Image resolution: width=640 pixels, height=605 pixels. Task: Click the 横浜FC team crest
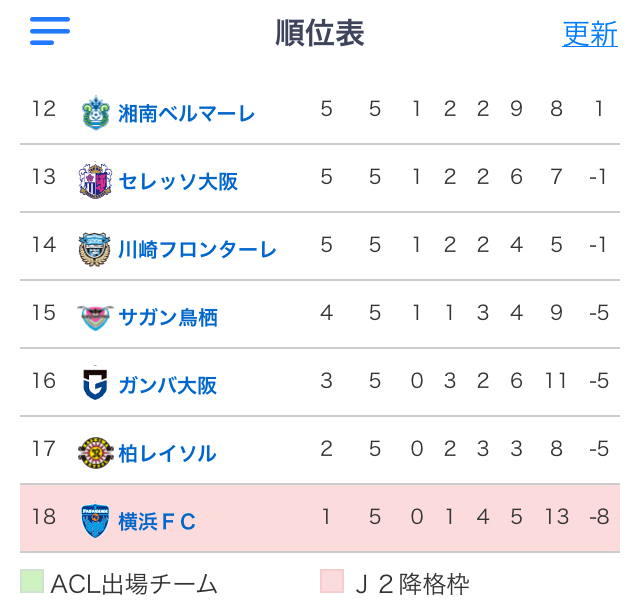95,520
